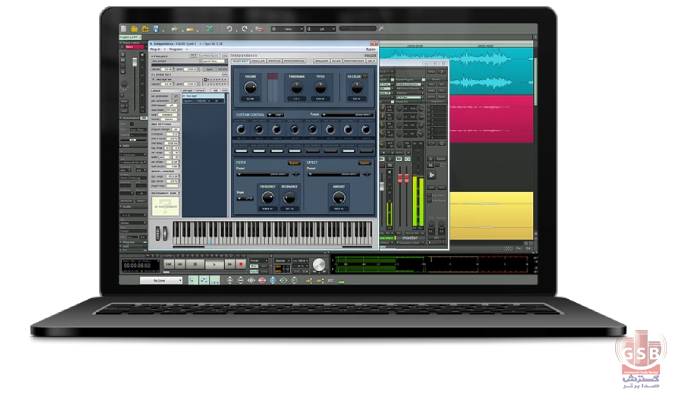Click the open folder icon in toolbar
The image size is (700, 400).
pyautogui.click(x=134, y=31)
